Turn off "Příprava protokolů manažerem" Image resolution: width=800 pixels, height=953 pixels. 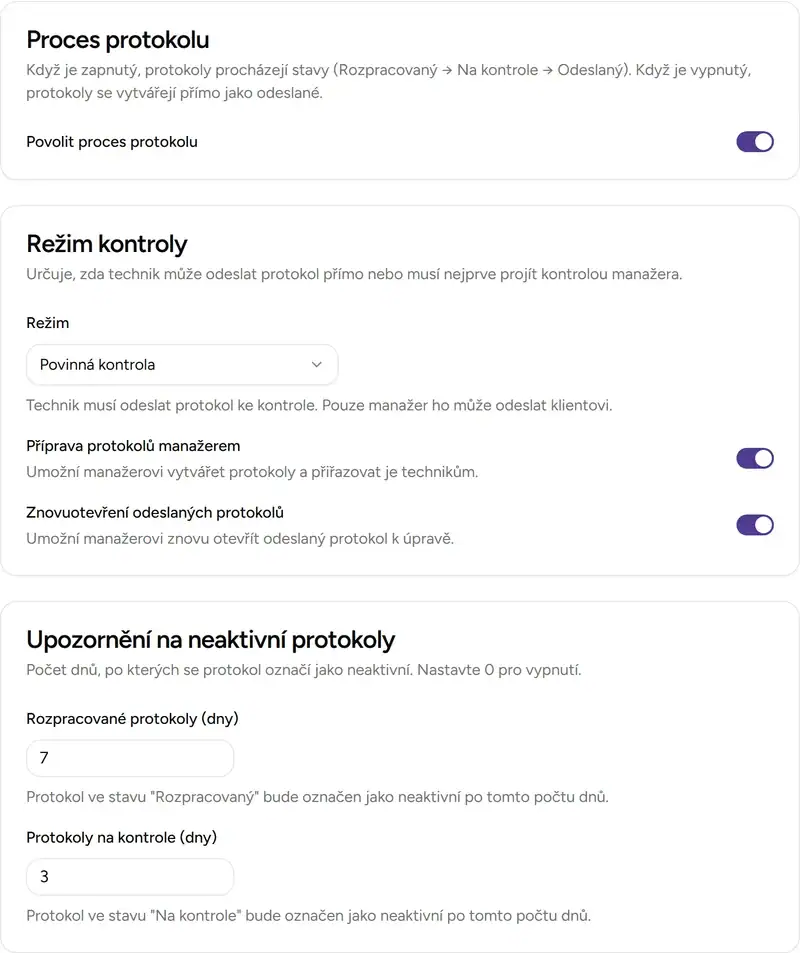pos(755,458)
